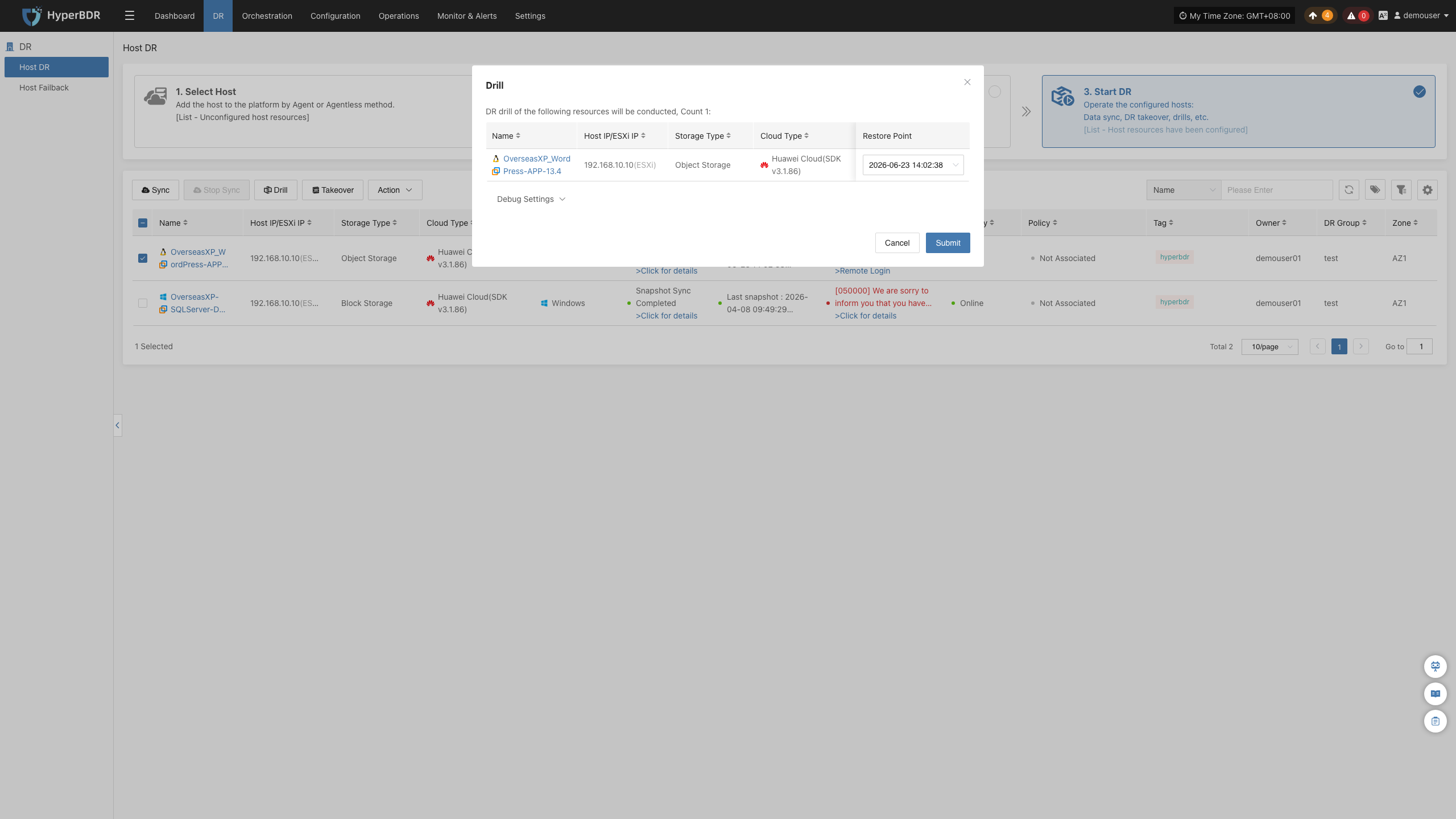Screen dimensions: 1456x819
Task: Open the 10/page size dropdown
Action: point(1269,346)
